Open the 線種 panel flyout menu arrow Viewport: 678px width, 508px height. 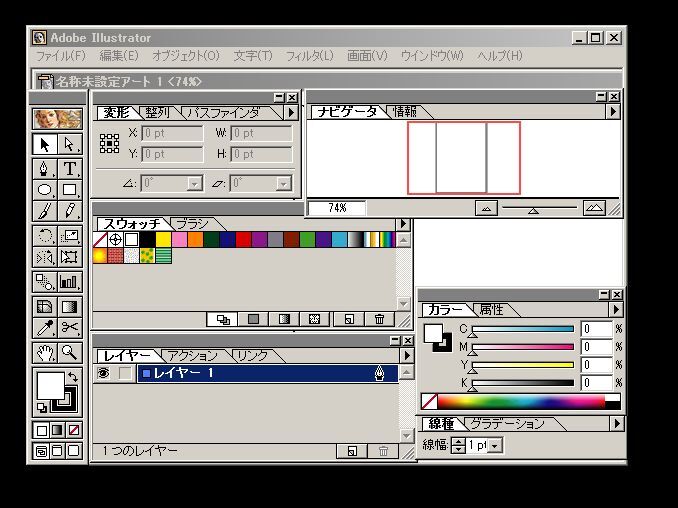click(x=617, y=423)
